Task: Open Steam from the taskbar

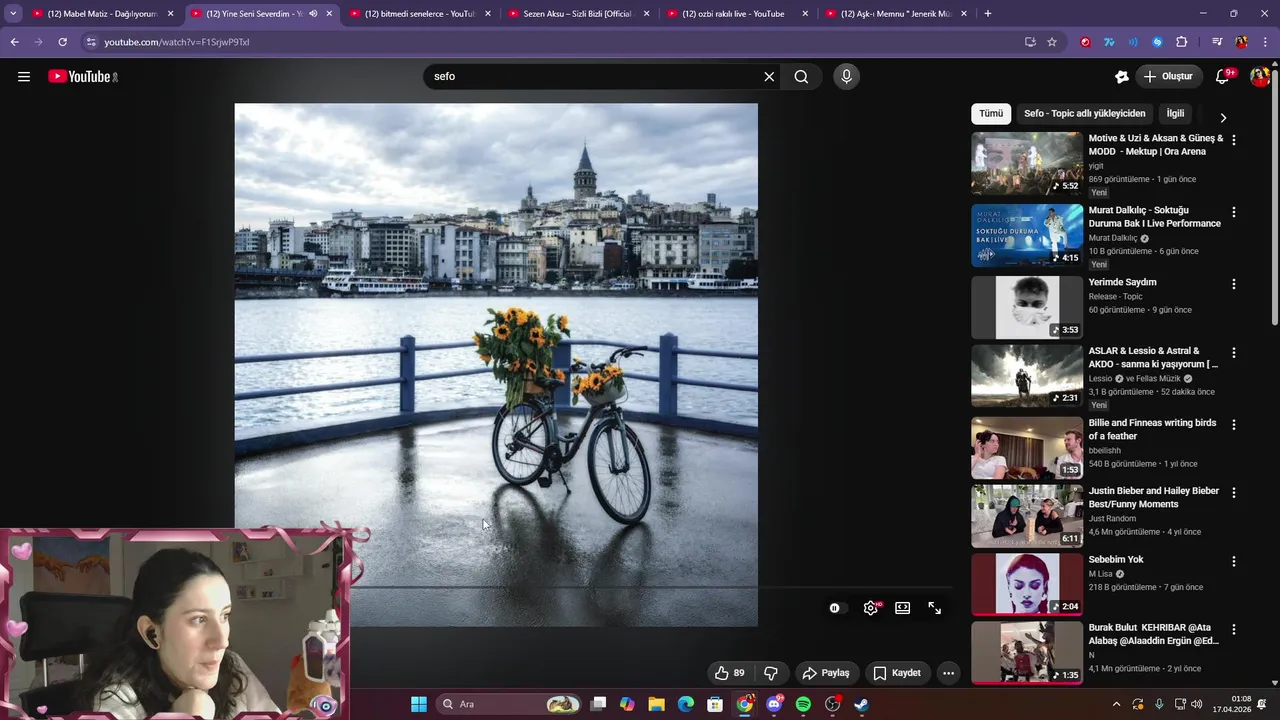Action: pyautogui.click(x=861, y=704)
